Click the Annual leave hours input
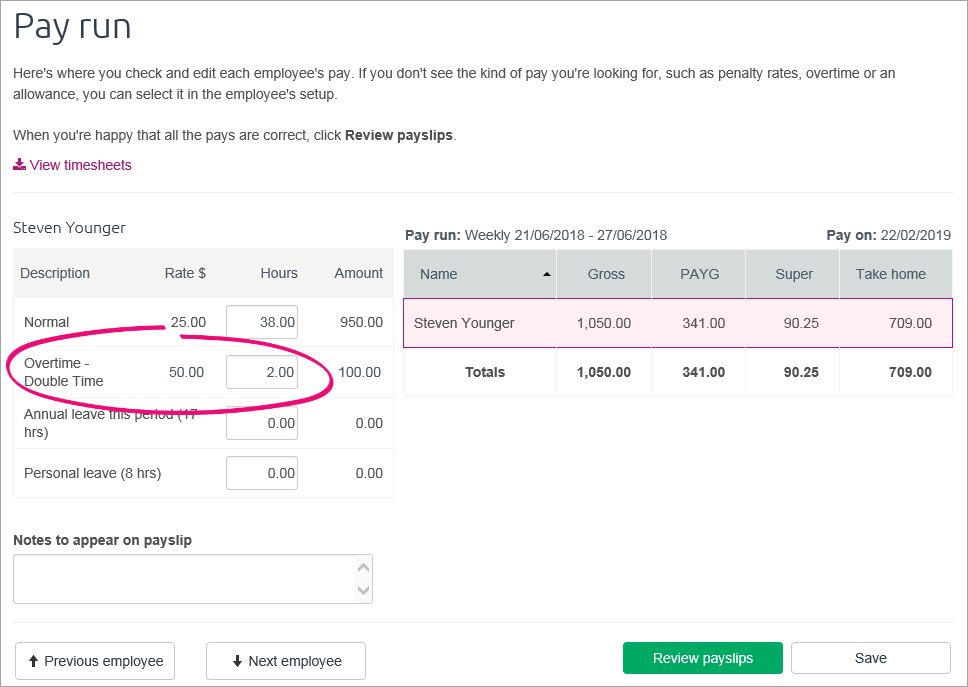 pos(262,423)
